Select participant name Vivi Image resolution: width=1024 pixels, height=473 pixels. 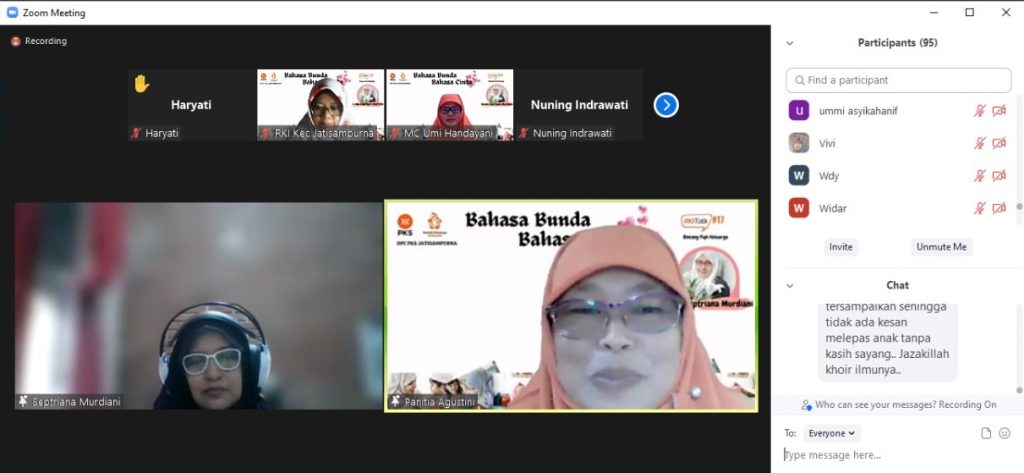coord(827,143)
